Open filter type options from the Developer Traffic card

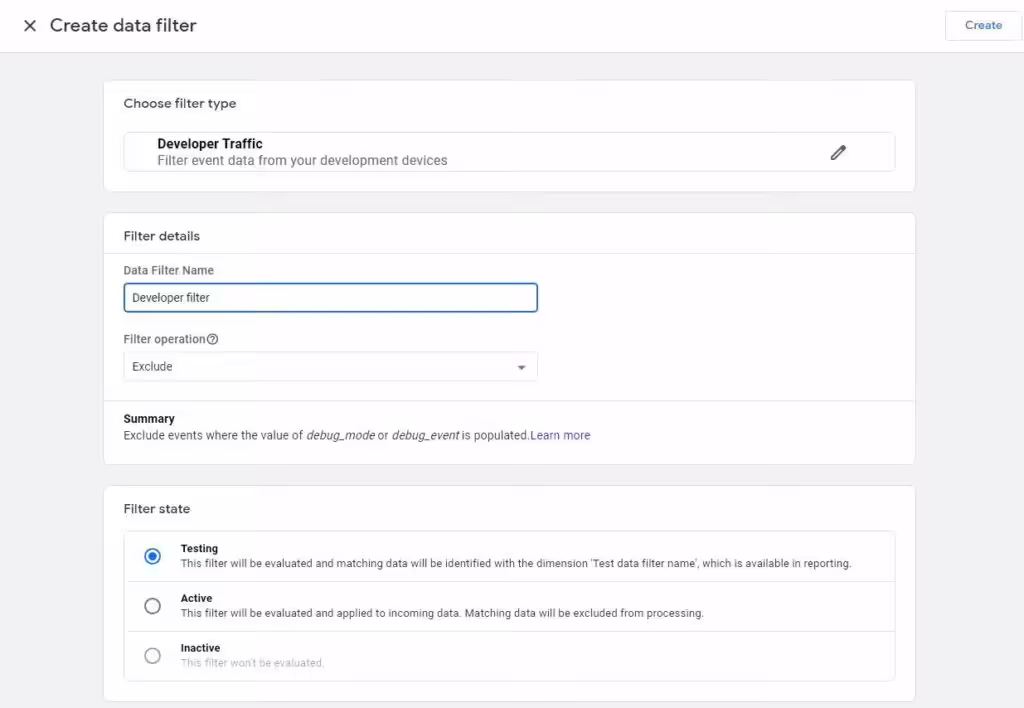click(x=838, y=151)
